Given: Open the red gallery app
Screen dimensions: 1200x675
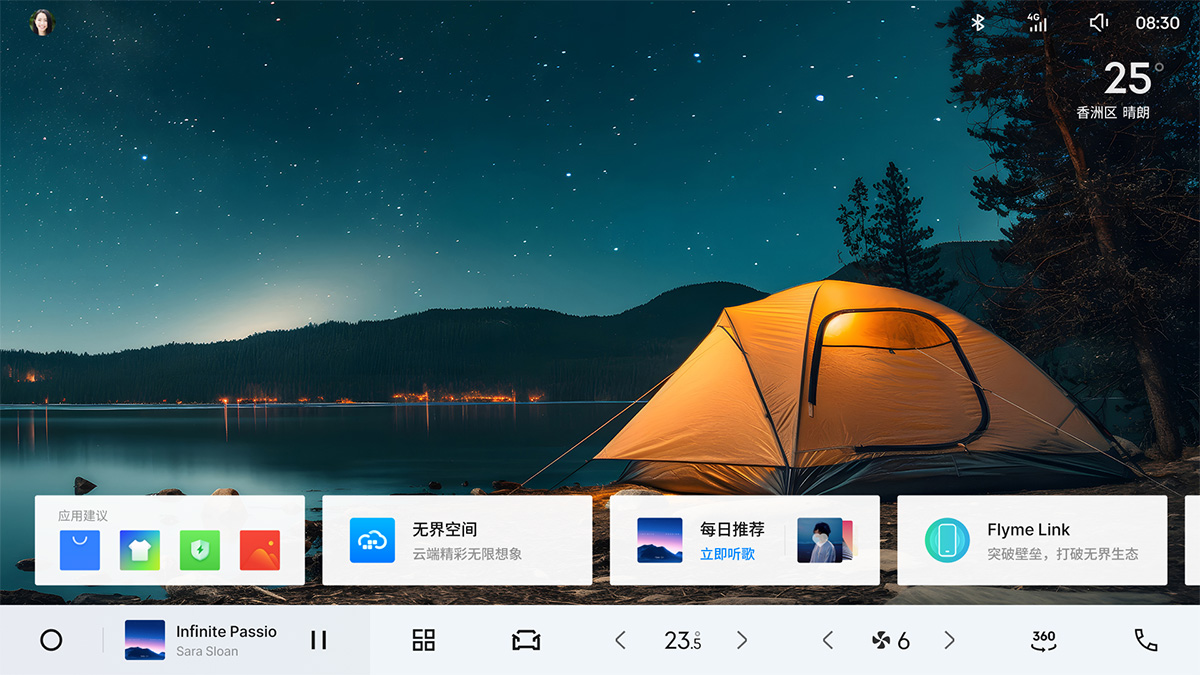Looking at the screenshot, I should [260, 550].
